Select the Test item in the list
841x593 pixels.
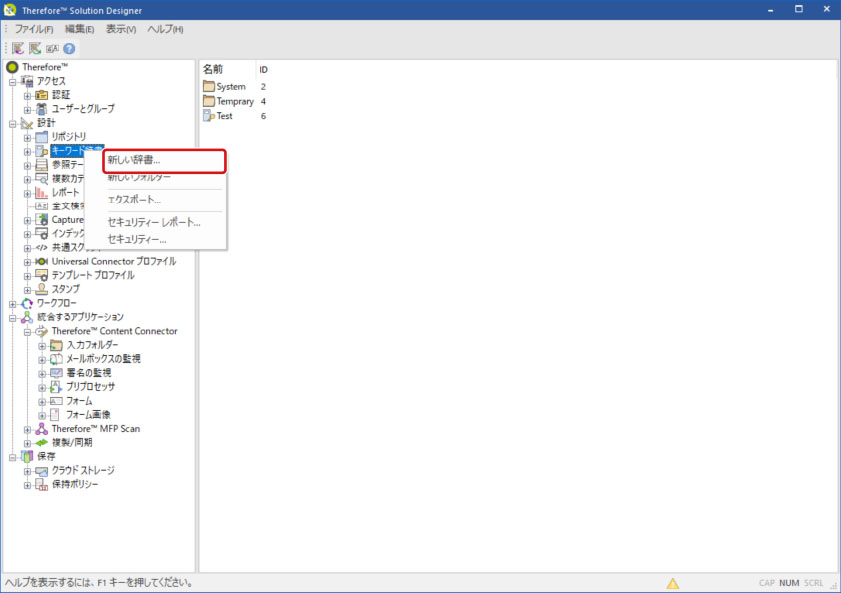point(224,116)
